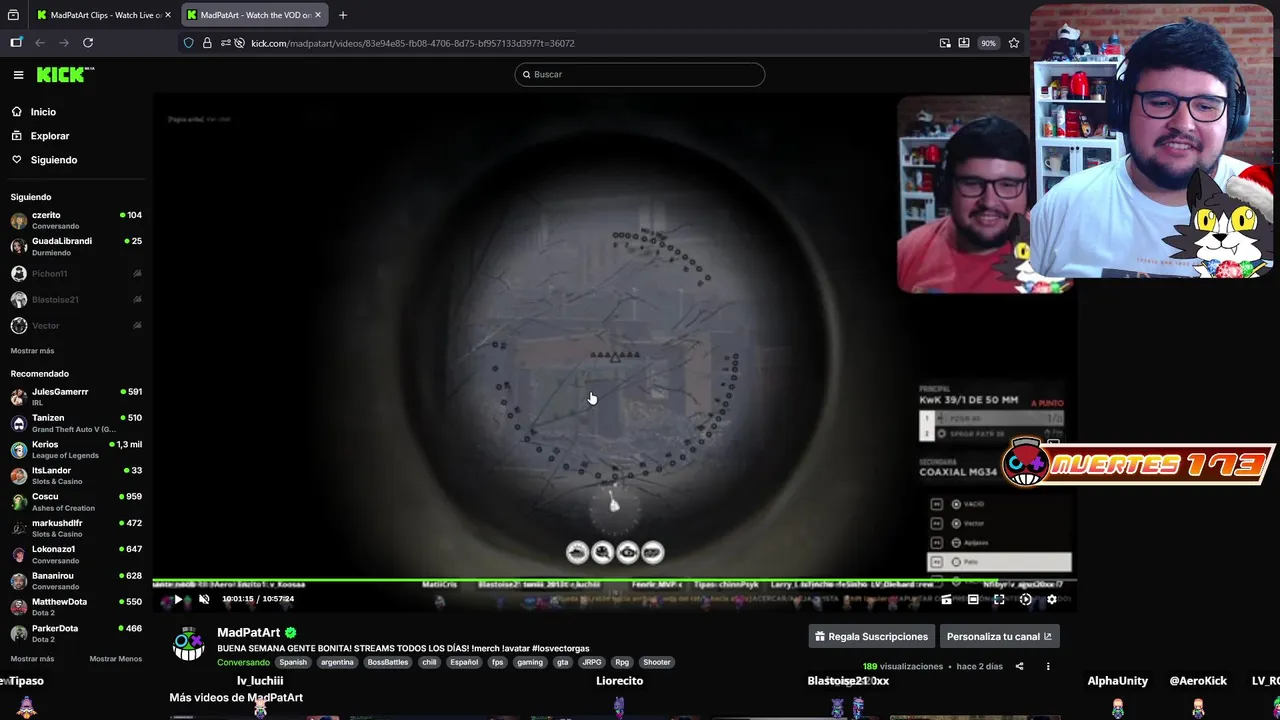Image resolution: width=1280 pixels, height=720 pixels.
Task: Share the video via share icon
Action: pyautogui.click(x=1019, y=666)
